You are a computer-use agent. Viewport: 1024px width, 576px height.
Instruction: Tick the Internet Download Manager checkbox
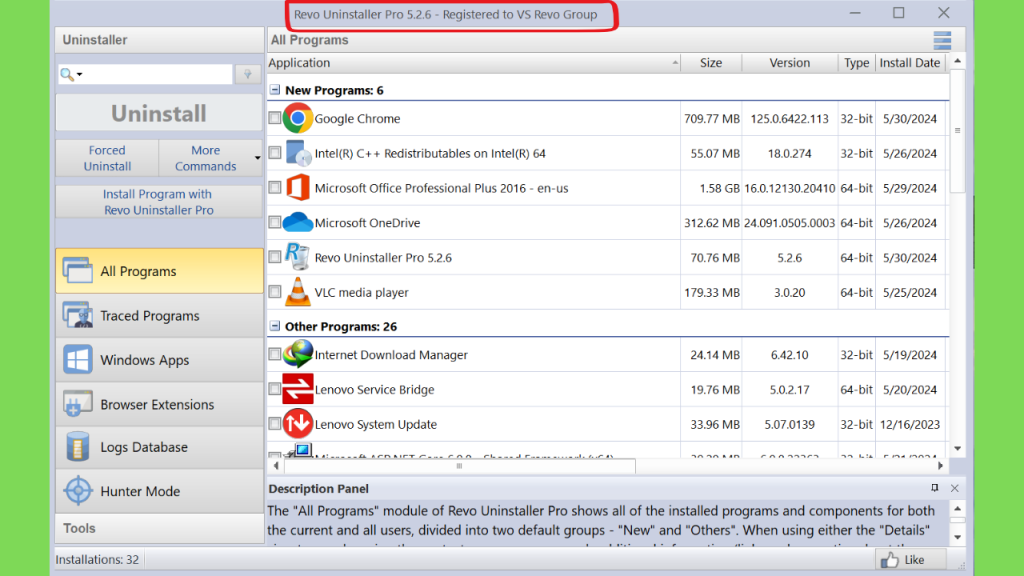pyautogui.click(x=275, y=354)
